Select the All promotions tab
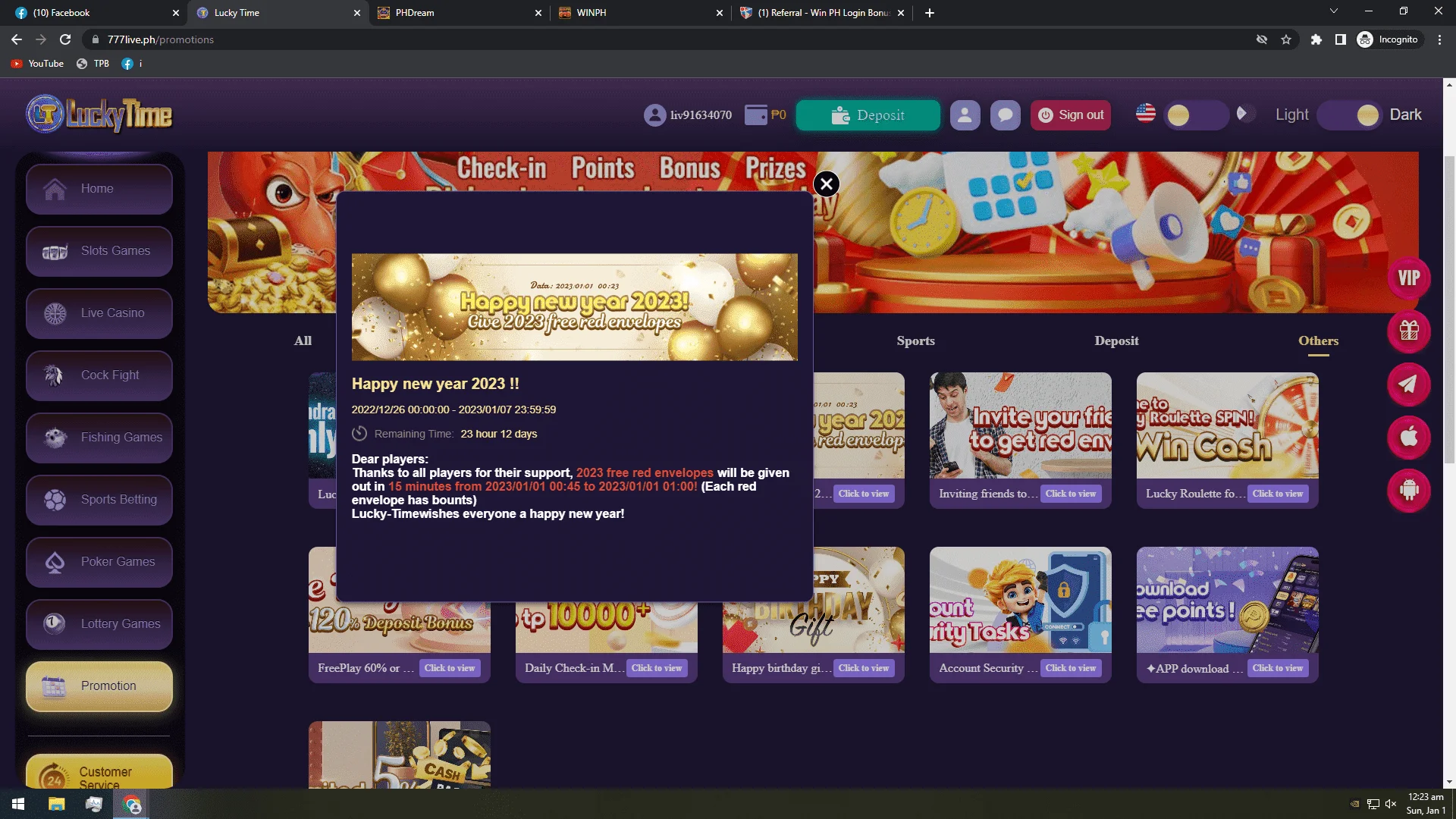 pyautogui.click(x=303, y=341)
